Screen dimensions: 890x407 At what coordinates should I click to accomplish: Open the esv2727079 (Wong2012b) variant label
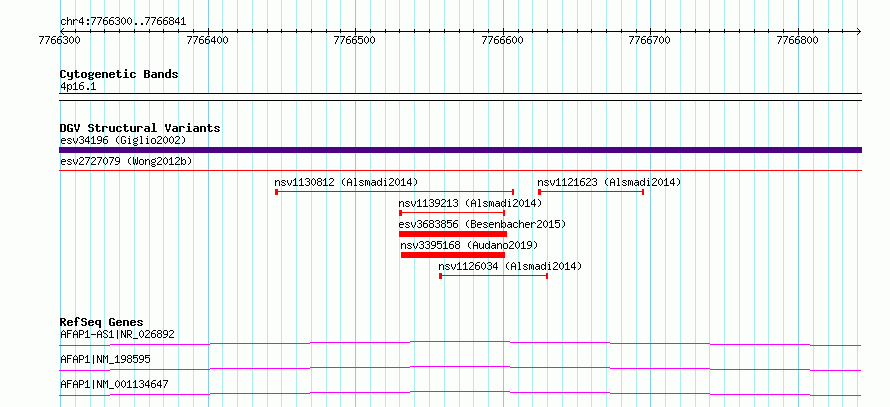[126, 162]
